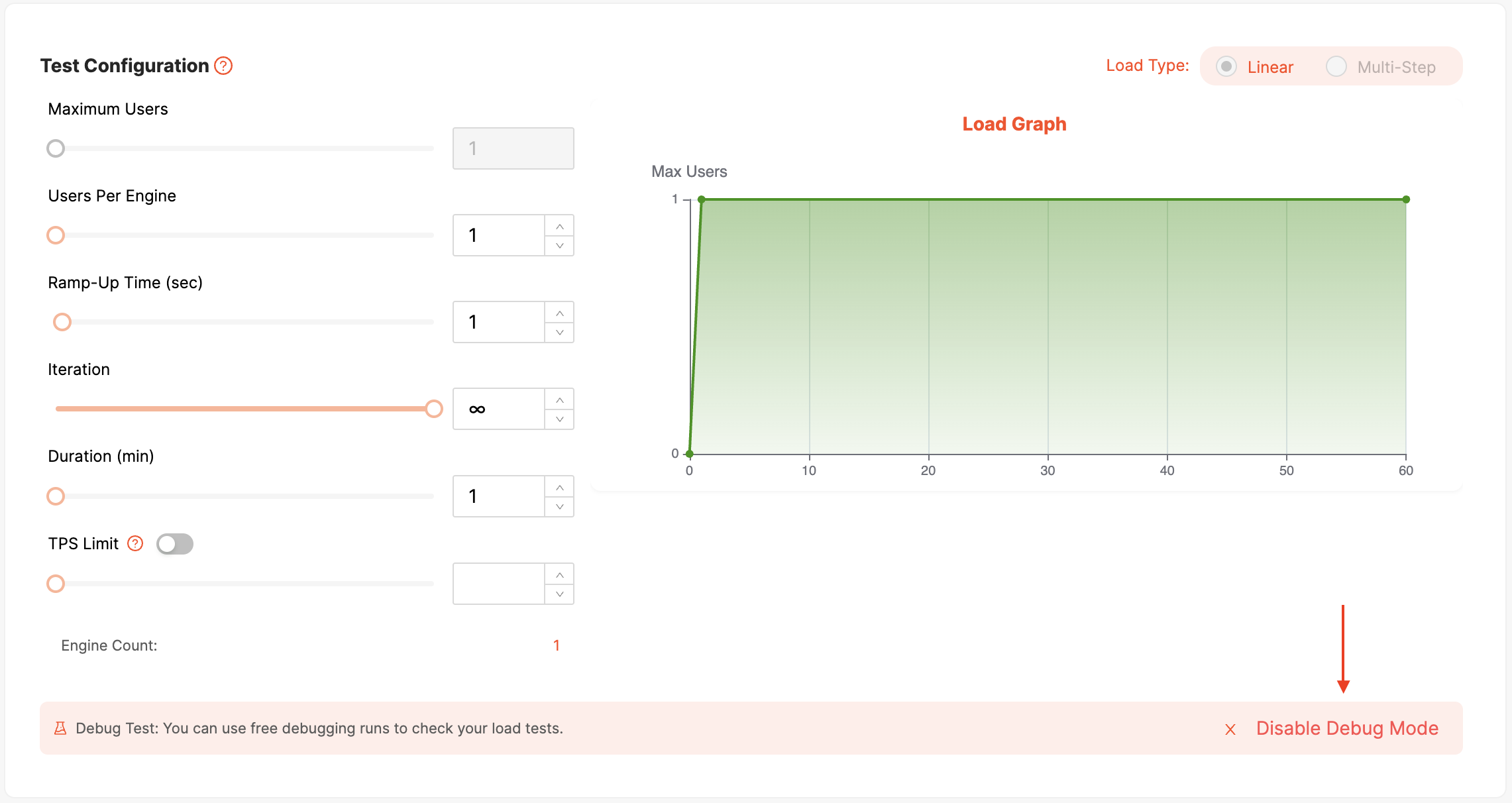
Task: Click the Test Configuration help icon
Action: [x=223, y=66]
